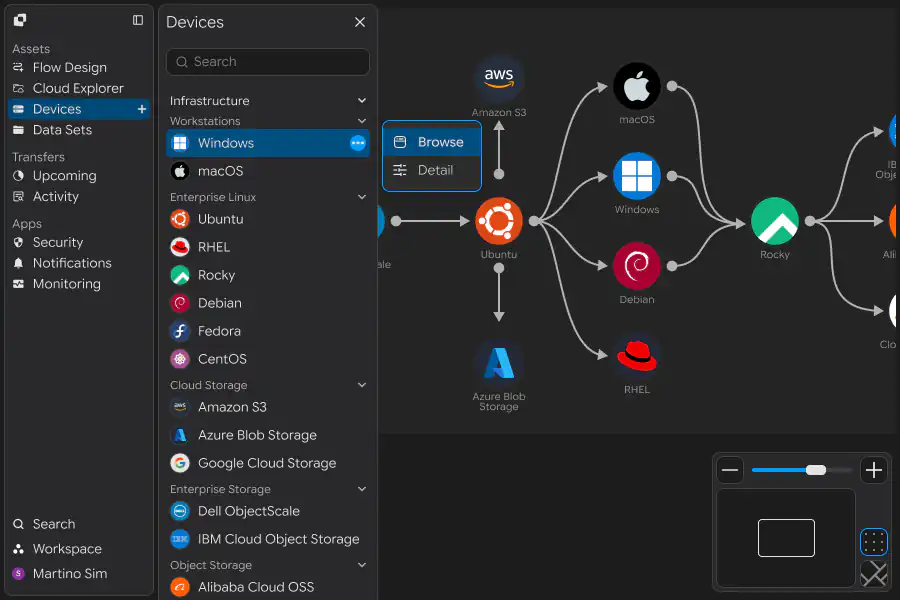Open Windows device more options button
Screen dimensions: 900x600
coord(358,143)
